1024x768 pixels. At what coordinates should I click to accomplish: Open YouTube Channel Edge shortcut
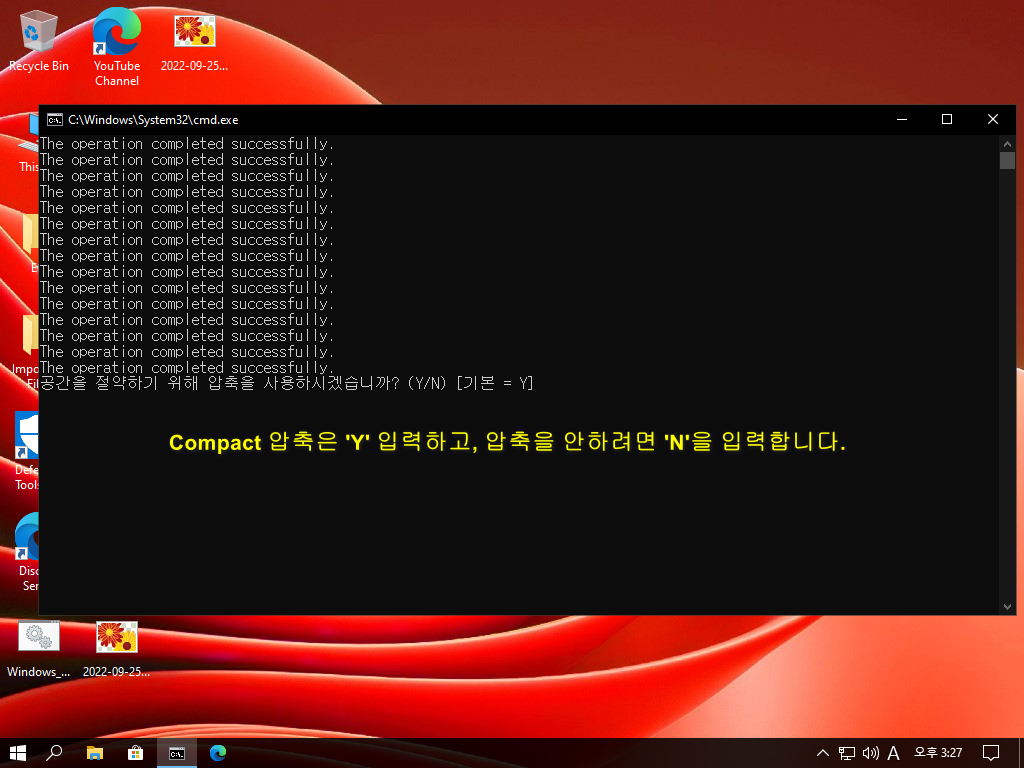pyautogui.click(x=116, y=47)
